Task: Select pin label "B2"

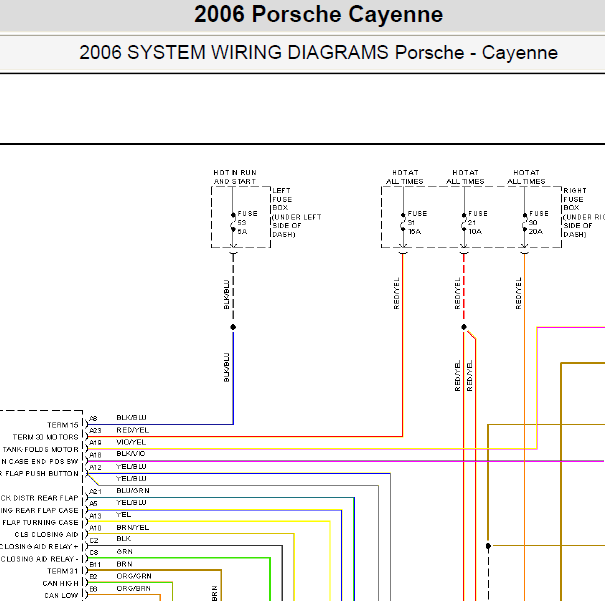Action: (x=93, y=577)
